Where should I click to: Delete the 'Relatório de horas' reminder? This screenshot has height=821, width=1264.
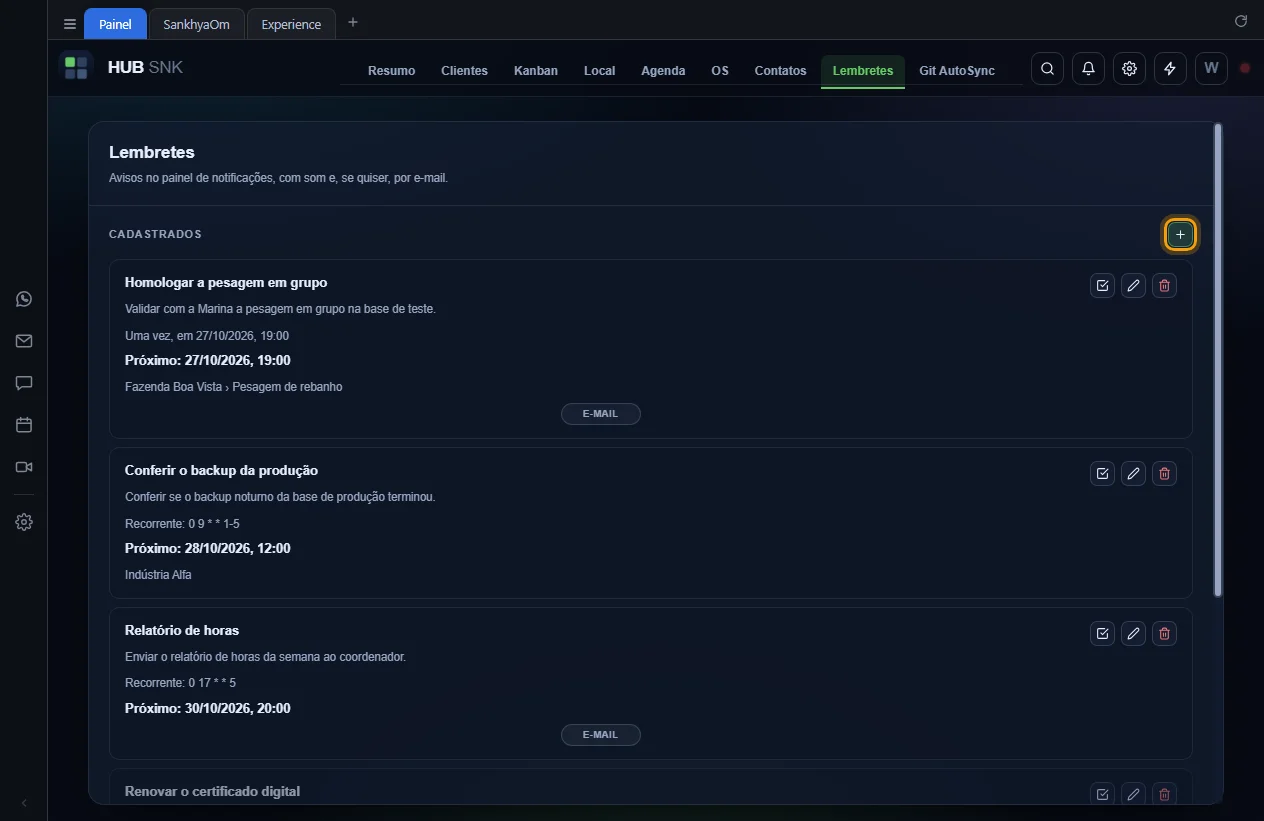(x=1164, y=634)
